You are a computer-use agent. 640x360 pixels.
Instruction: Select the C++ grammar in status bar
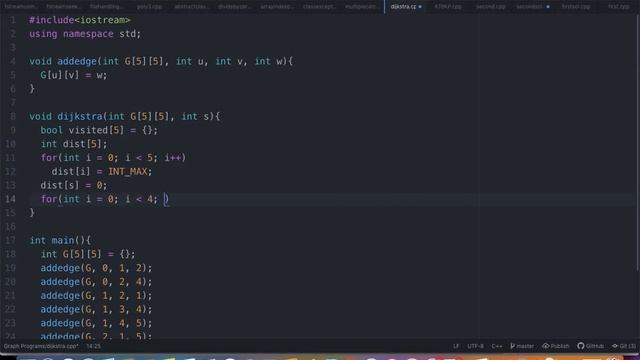tap(497, 346)
